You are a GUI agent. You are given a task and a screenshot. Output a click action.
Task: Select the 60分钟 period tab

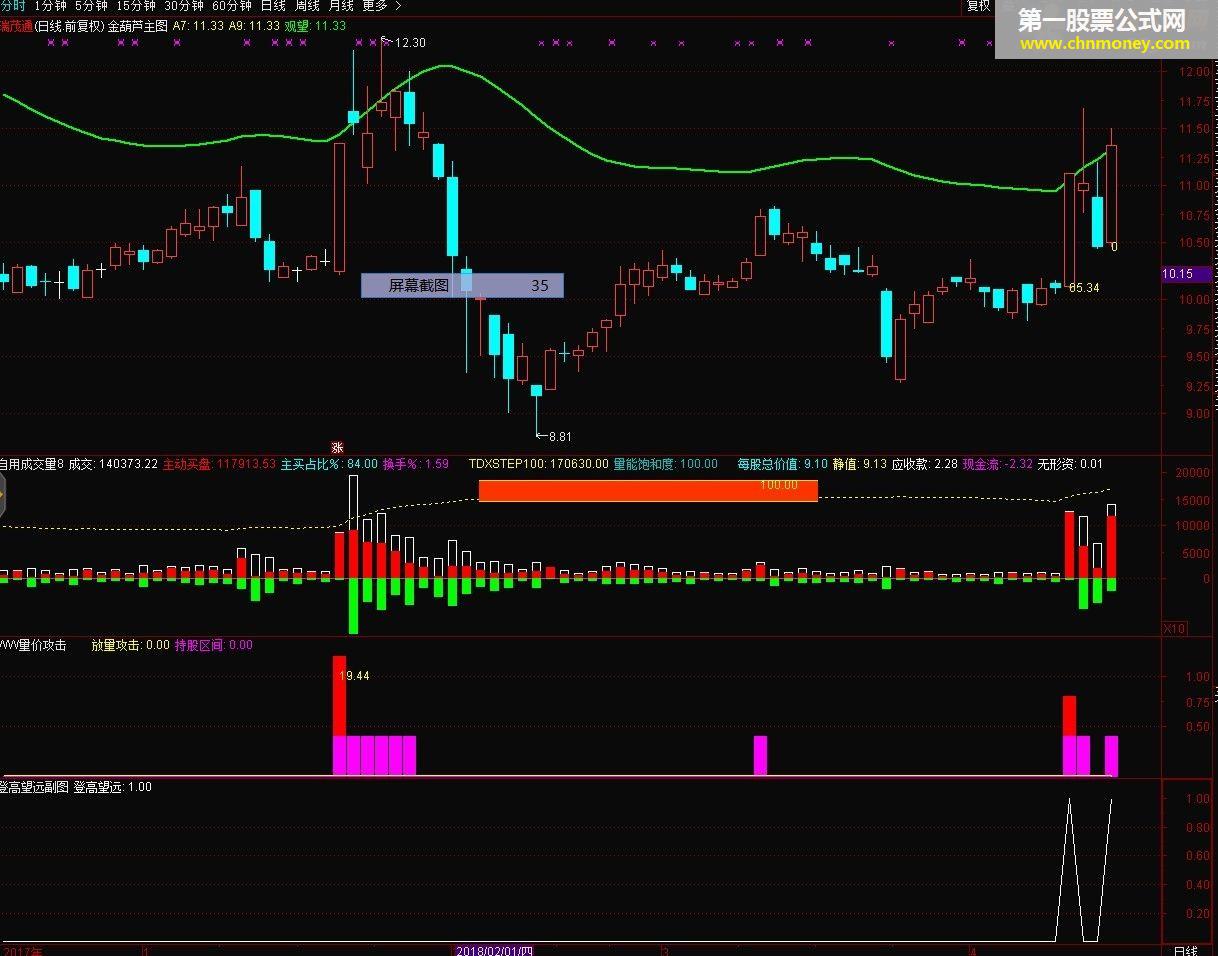(232, 6)
